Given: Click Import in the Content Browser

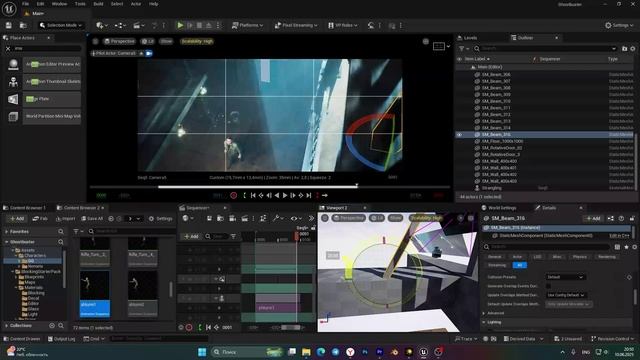Looking at the screenshot, I should [65, 219].
